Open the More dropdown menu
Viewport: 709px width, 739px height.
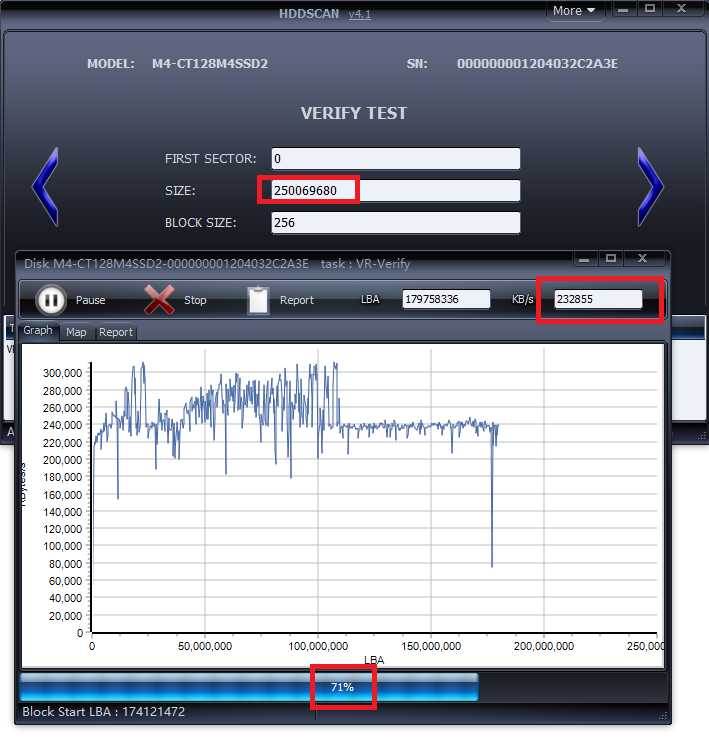(x=575, y=11)
